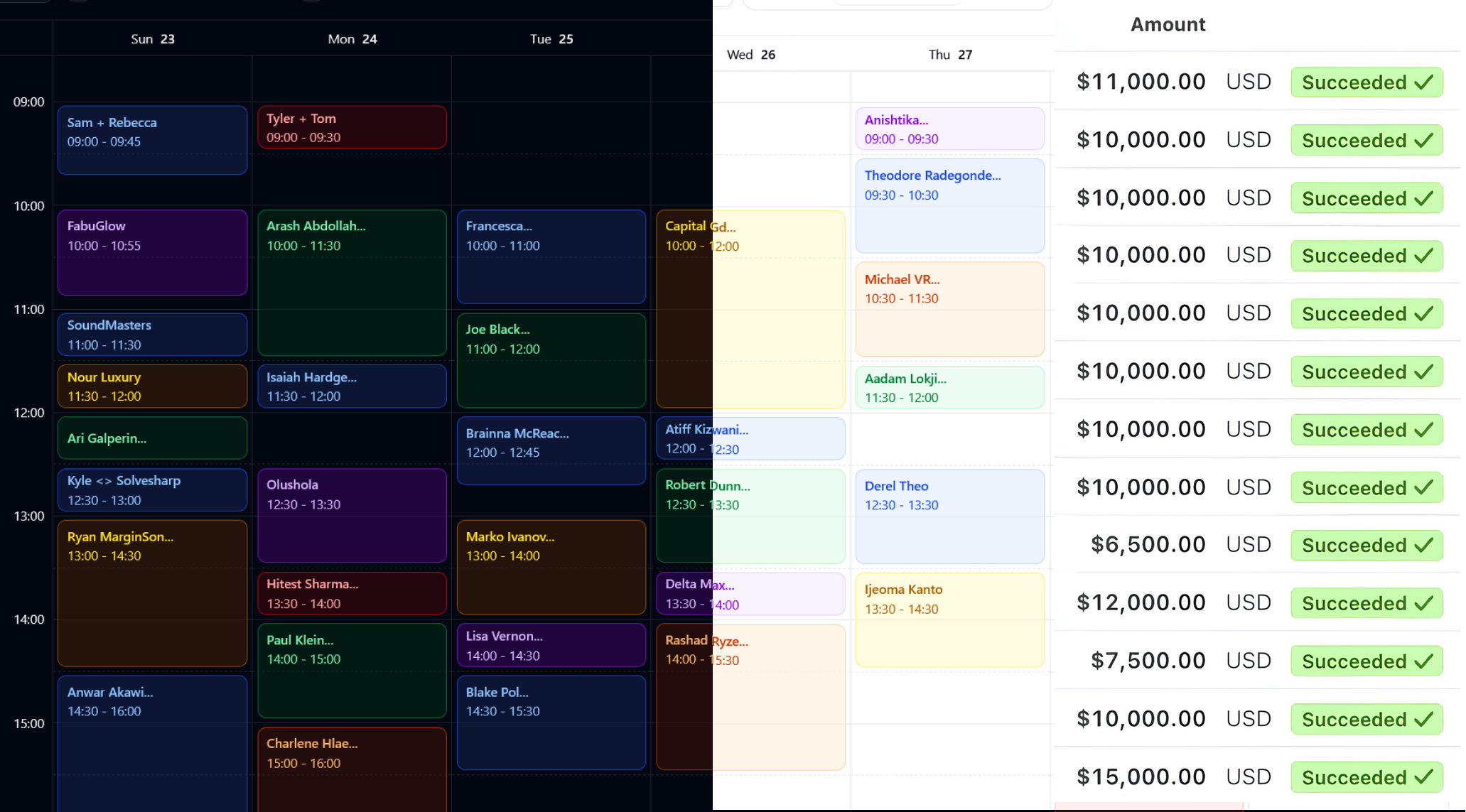Screen dimensions: 1466x812
Task: Select the SoundMasters 11:00 event
Action: pyautogui.click(x=152, y=335)
